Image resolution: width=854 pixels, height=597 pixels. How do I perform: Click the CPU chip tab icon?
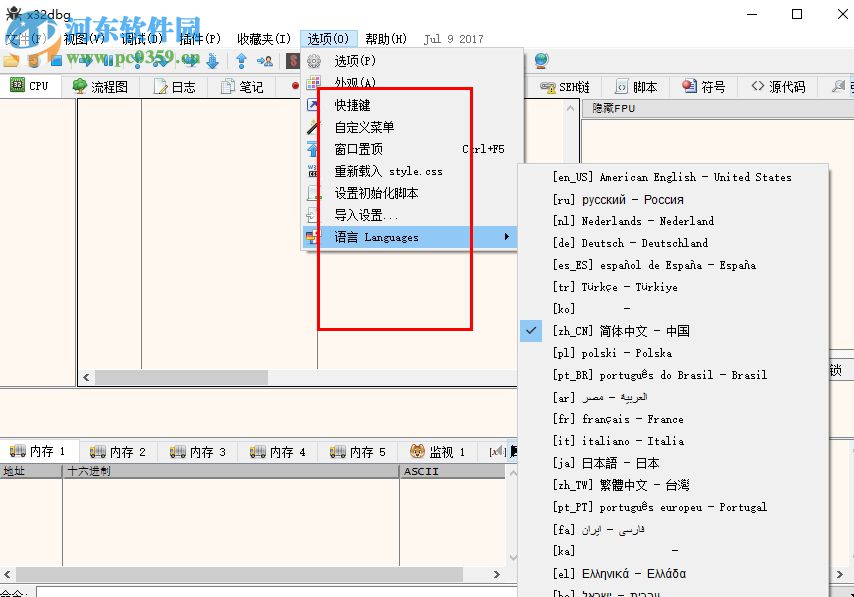(x=17, y=85)
